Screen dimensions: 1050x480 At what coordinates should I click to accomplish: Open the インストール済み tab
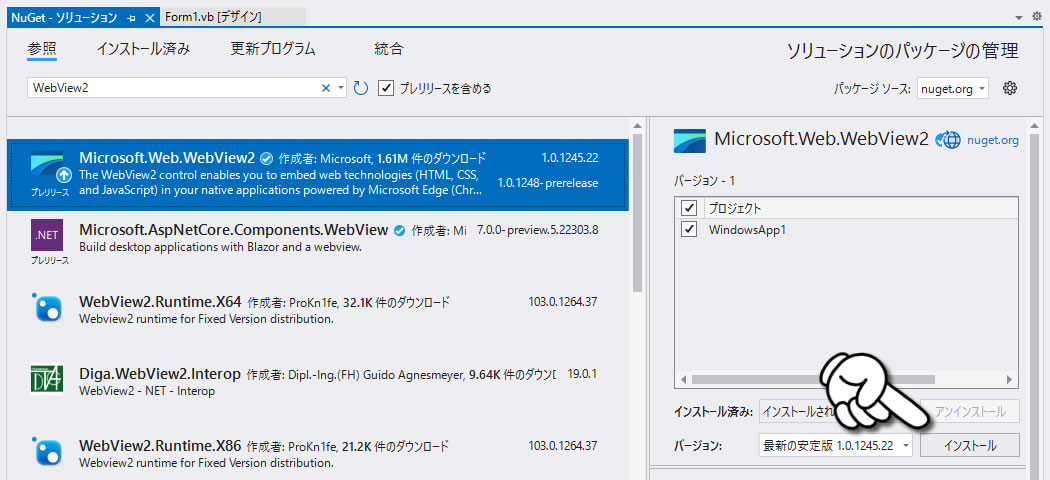(143, 49)
